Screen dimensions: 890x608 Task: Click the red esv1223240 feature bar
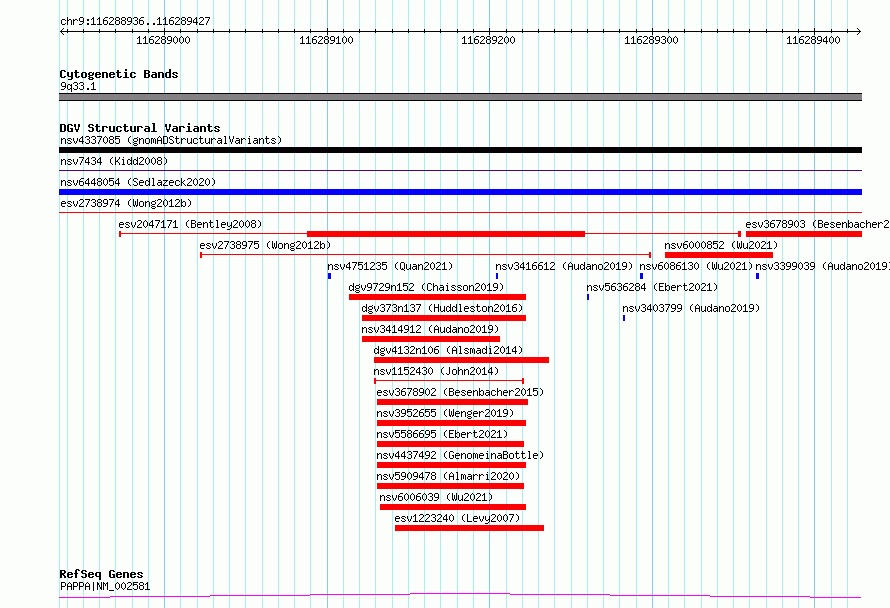[x=469, y=528]
